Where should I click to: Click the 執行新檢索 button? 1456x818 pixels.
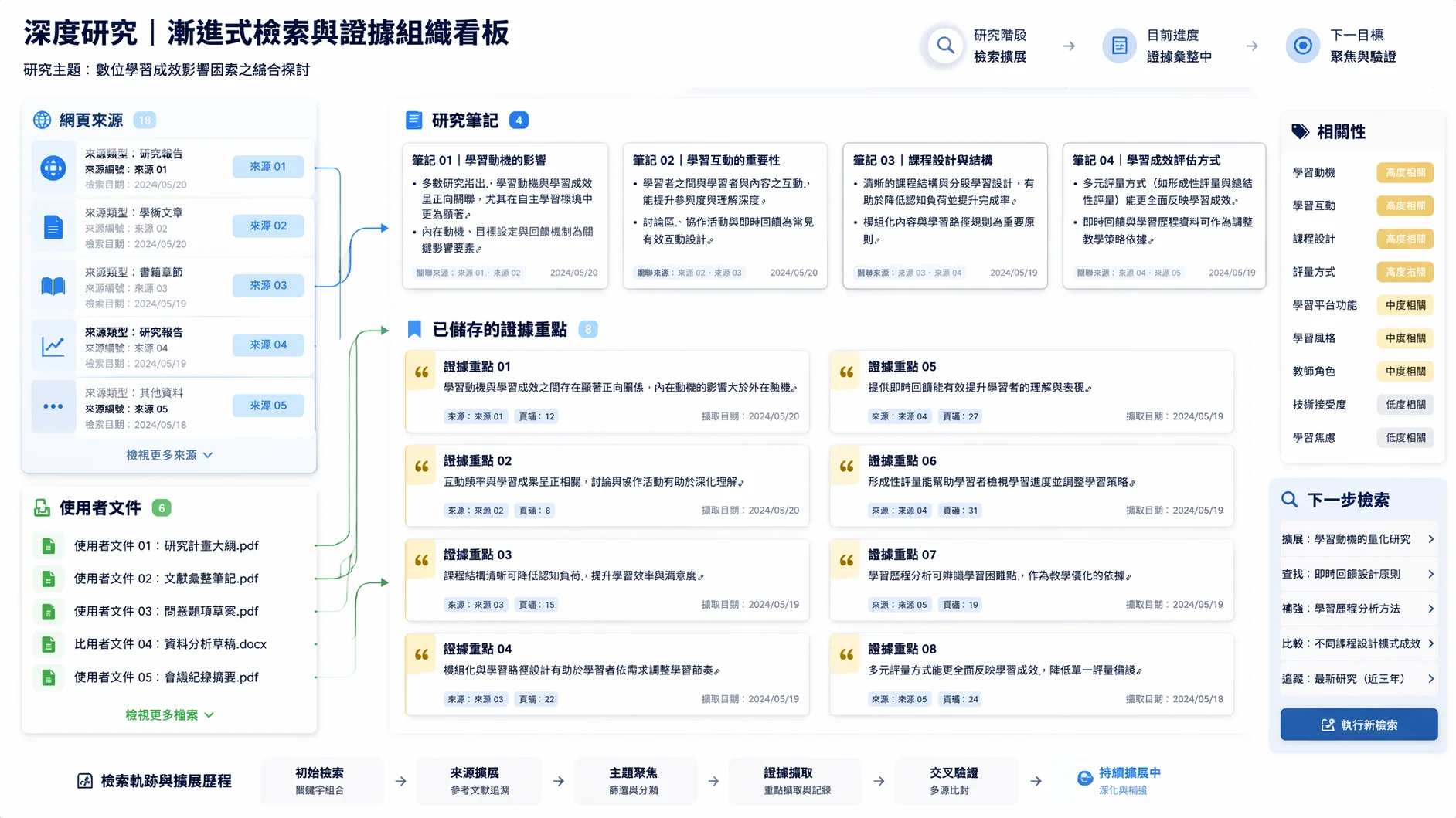(1359, 725)
